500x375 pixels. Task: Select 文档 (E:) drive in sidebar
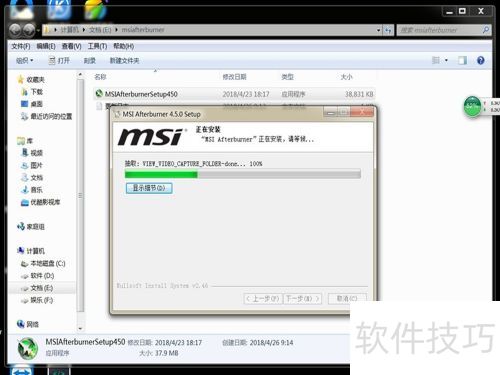[41, 288]
